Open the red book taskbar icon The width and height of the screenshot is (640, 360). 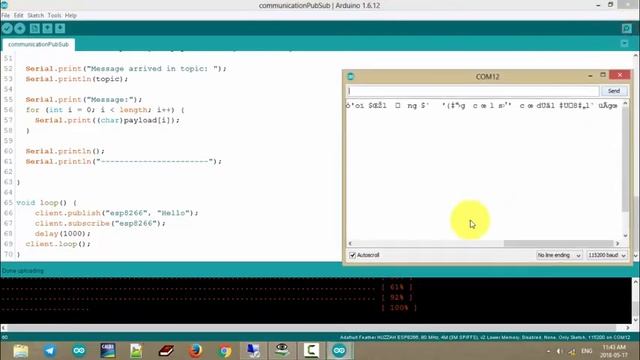pos(166,351)
